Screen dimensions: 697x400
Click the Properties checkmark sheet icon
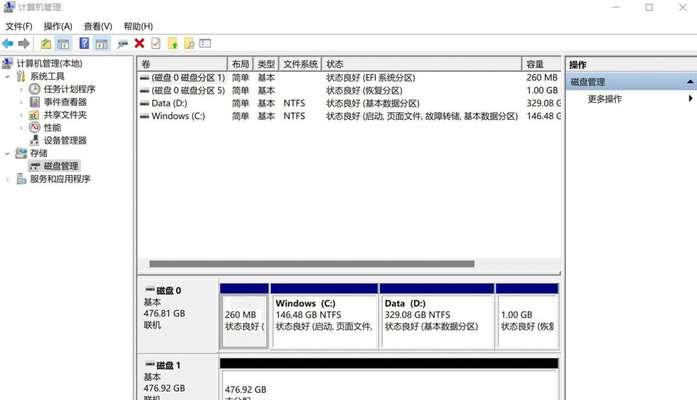click(156, 43)
